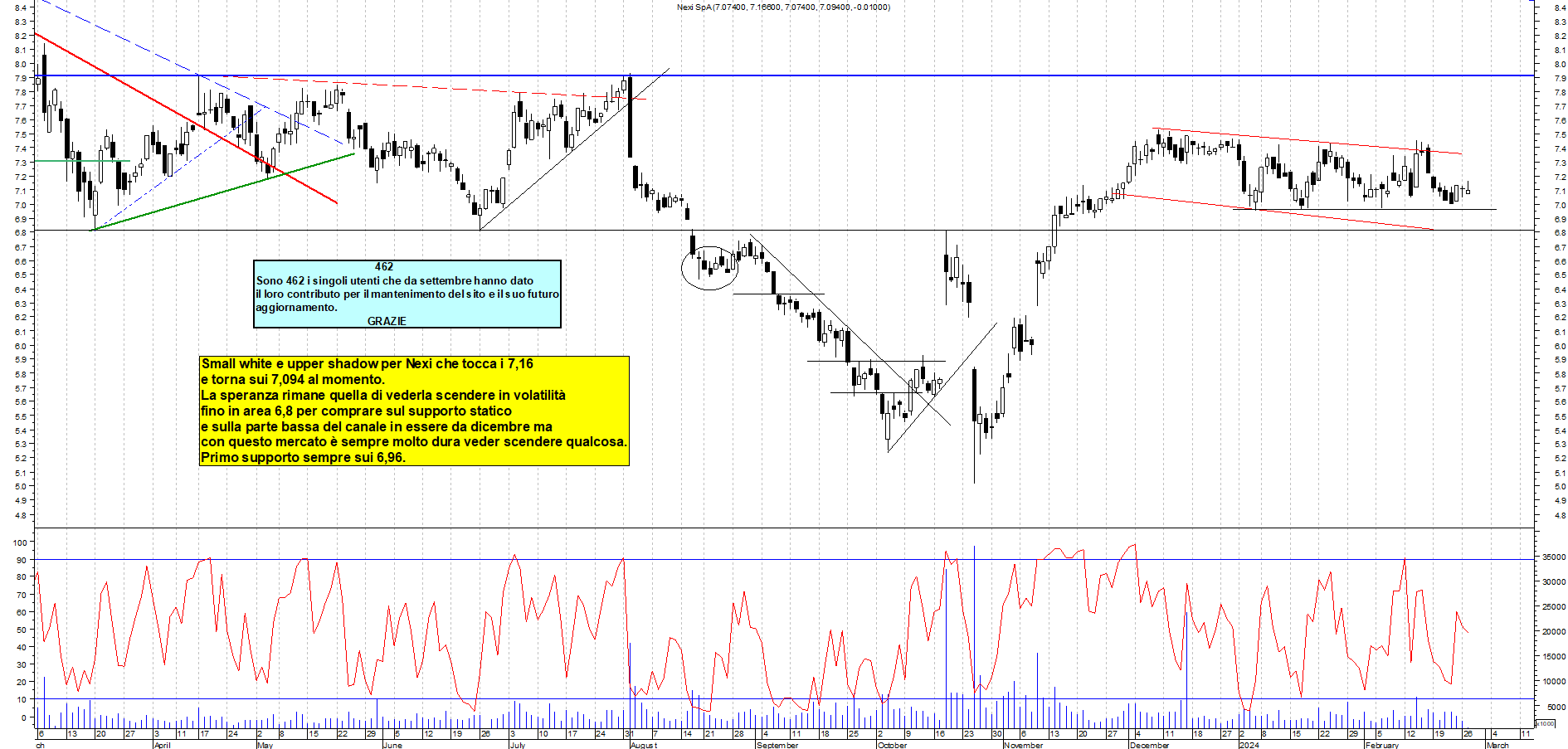Click the "October" month label
Image resolution: width=1568 pixels, height=749 pixels.
(x=893, y=745)
